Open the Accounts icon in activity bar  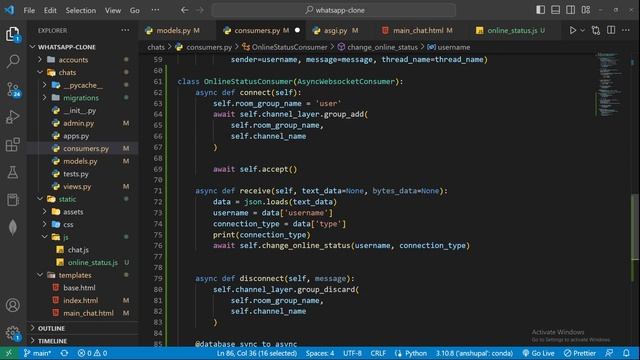click(x=13, y=305)
